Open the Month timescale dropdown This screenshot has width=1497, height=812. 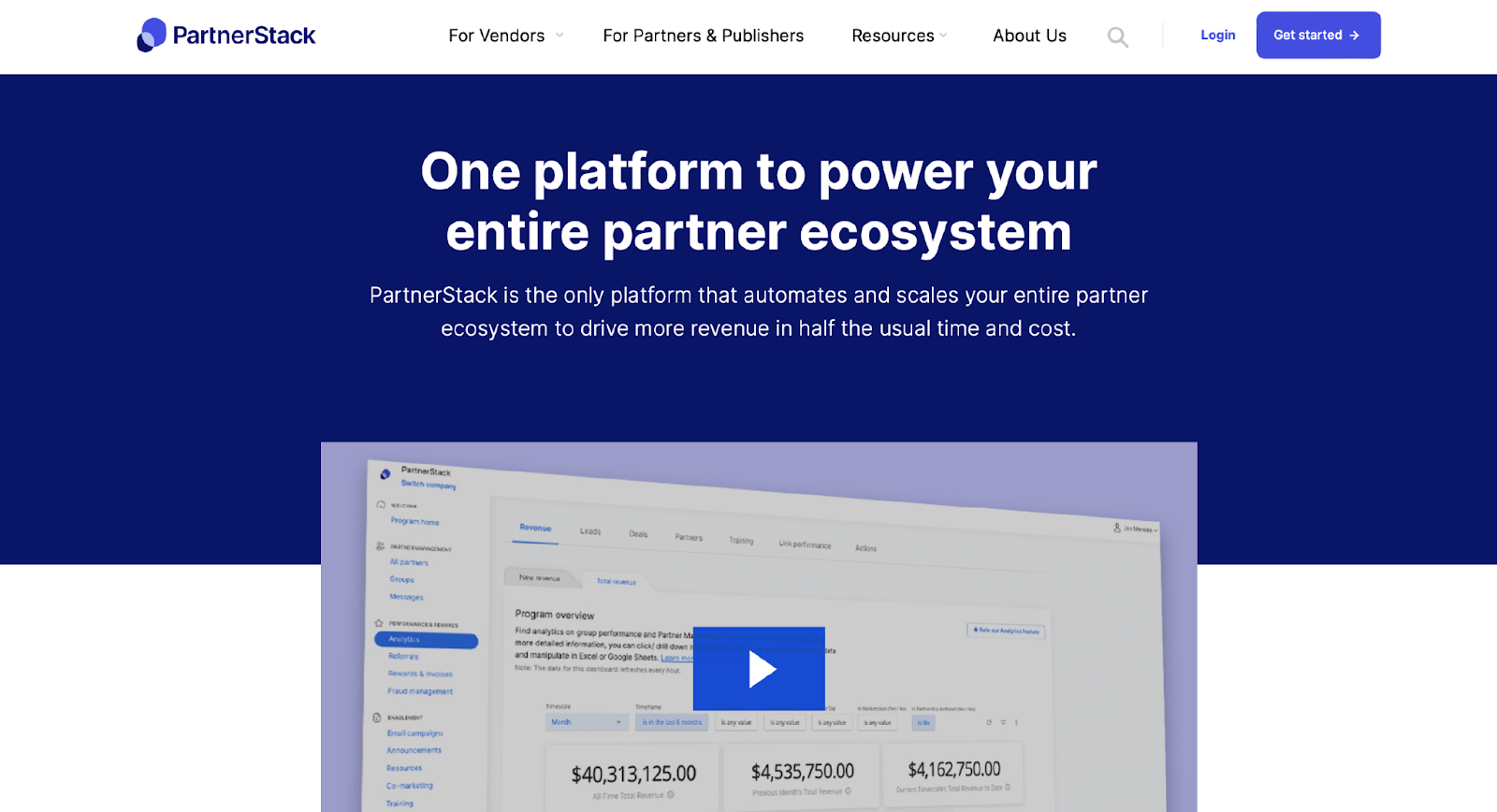587,722
